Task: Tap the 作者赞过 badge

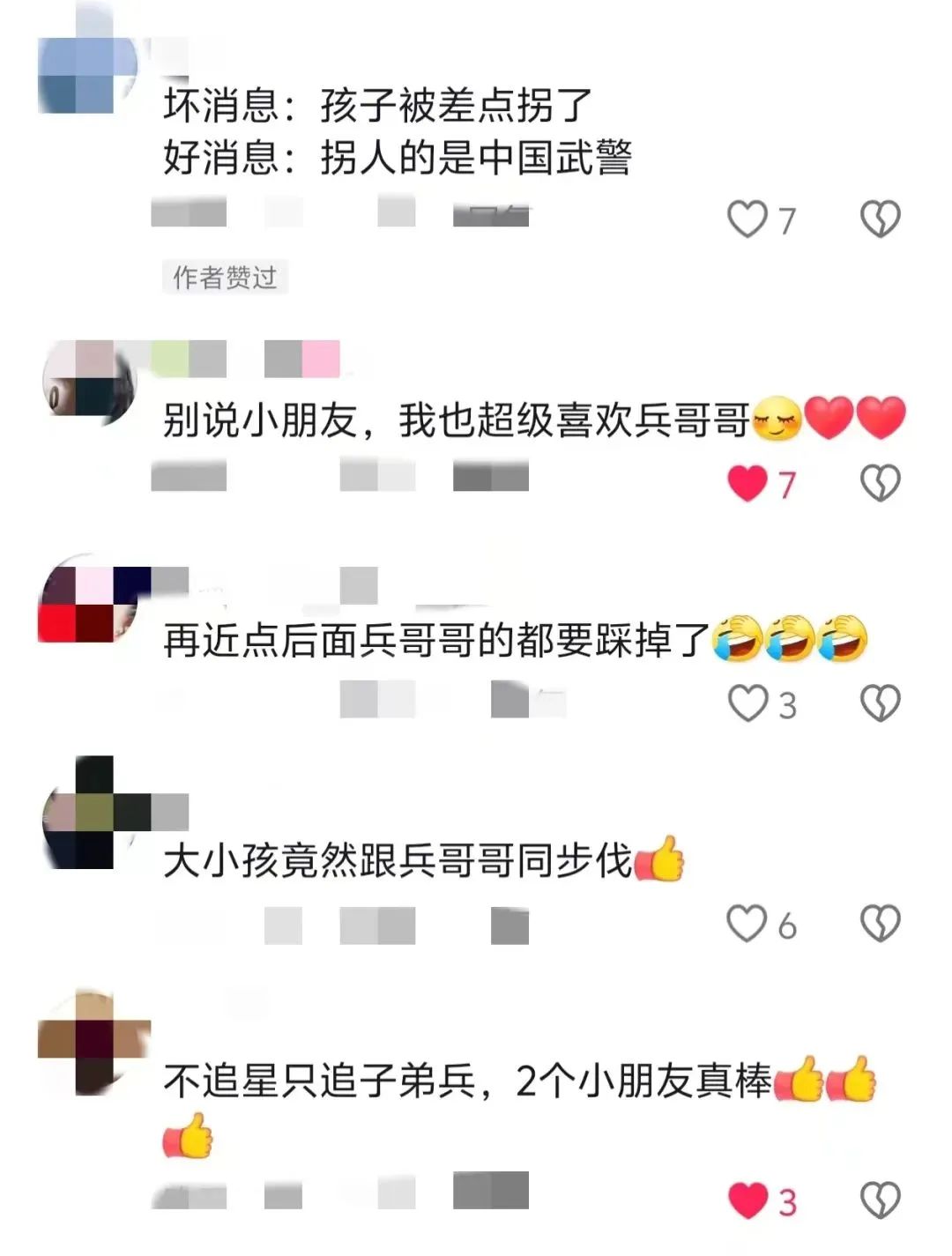Action: coord(225,278)
